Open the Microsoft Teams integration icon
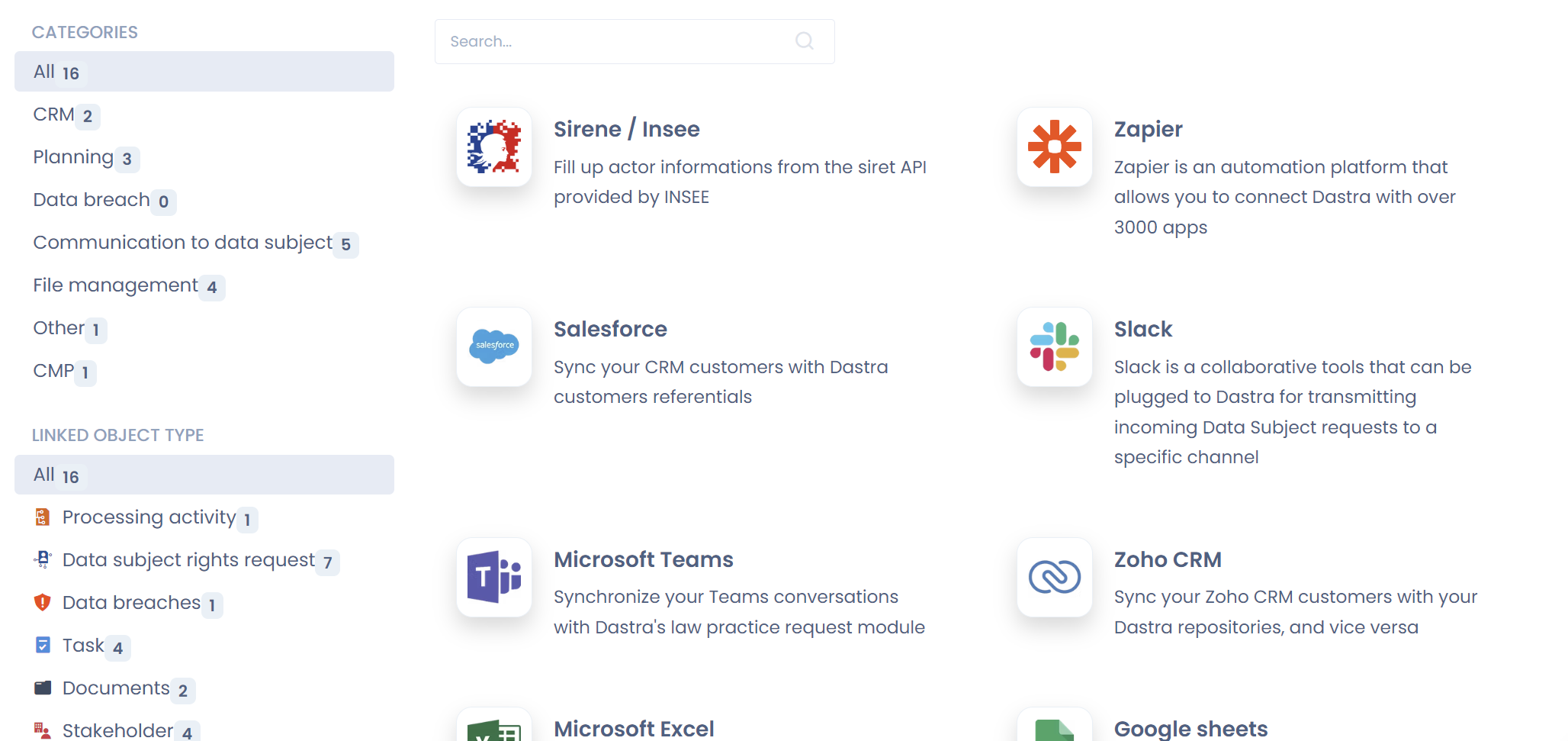 (493, 578)
